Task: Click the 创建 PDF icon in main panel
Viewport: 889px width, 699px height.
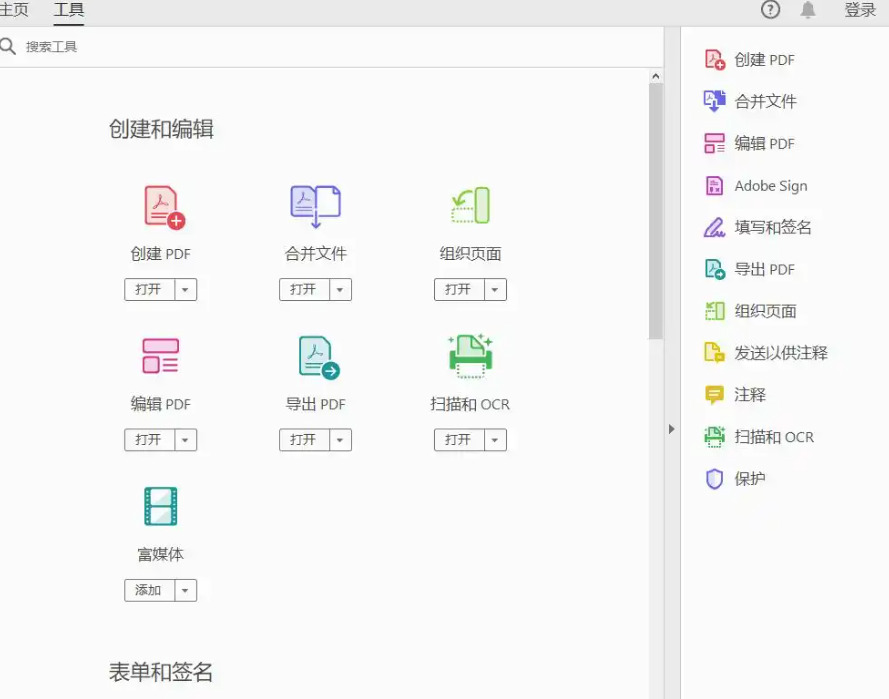Action: (164, 207)
